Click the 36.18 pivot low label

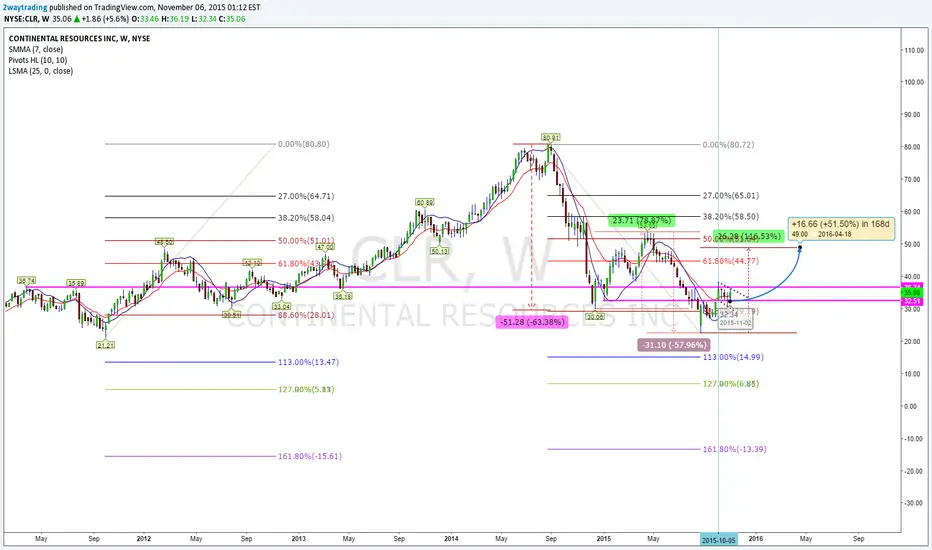[342, 296]
